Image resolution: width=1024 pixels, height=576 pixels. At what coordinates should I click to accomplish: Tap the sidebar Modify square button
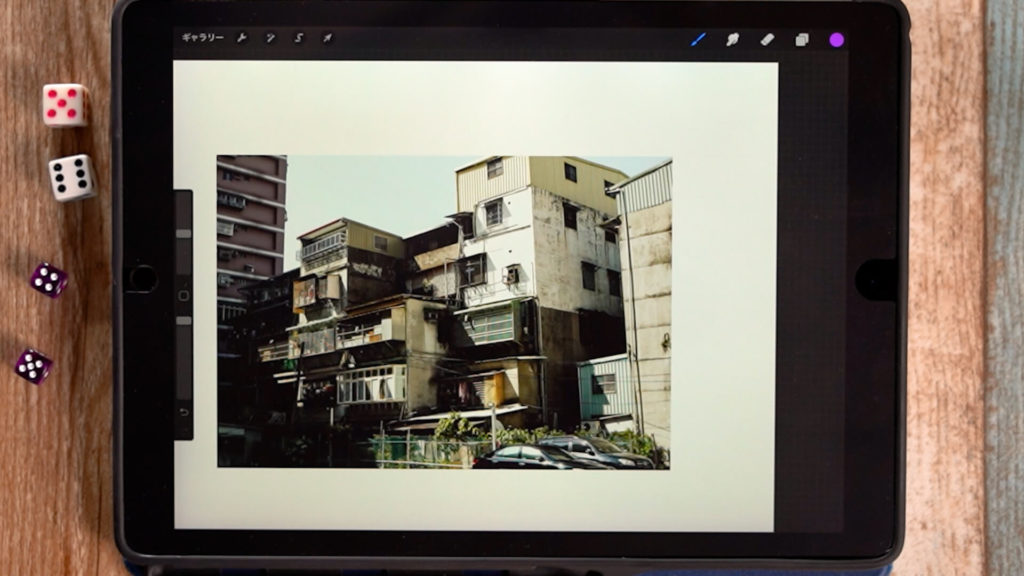[x=184, y=295]
